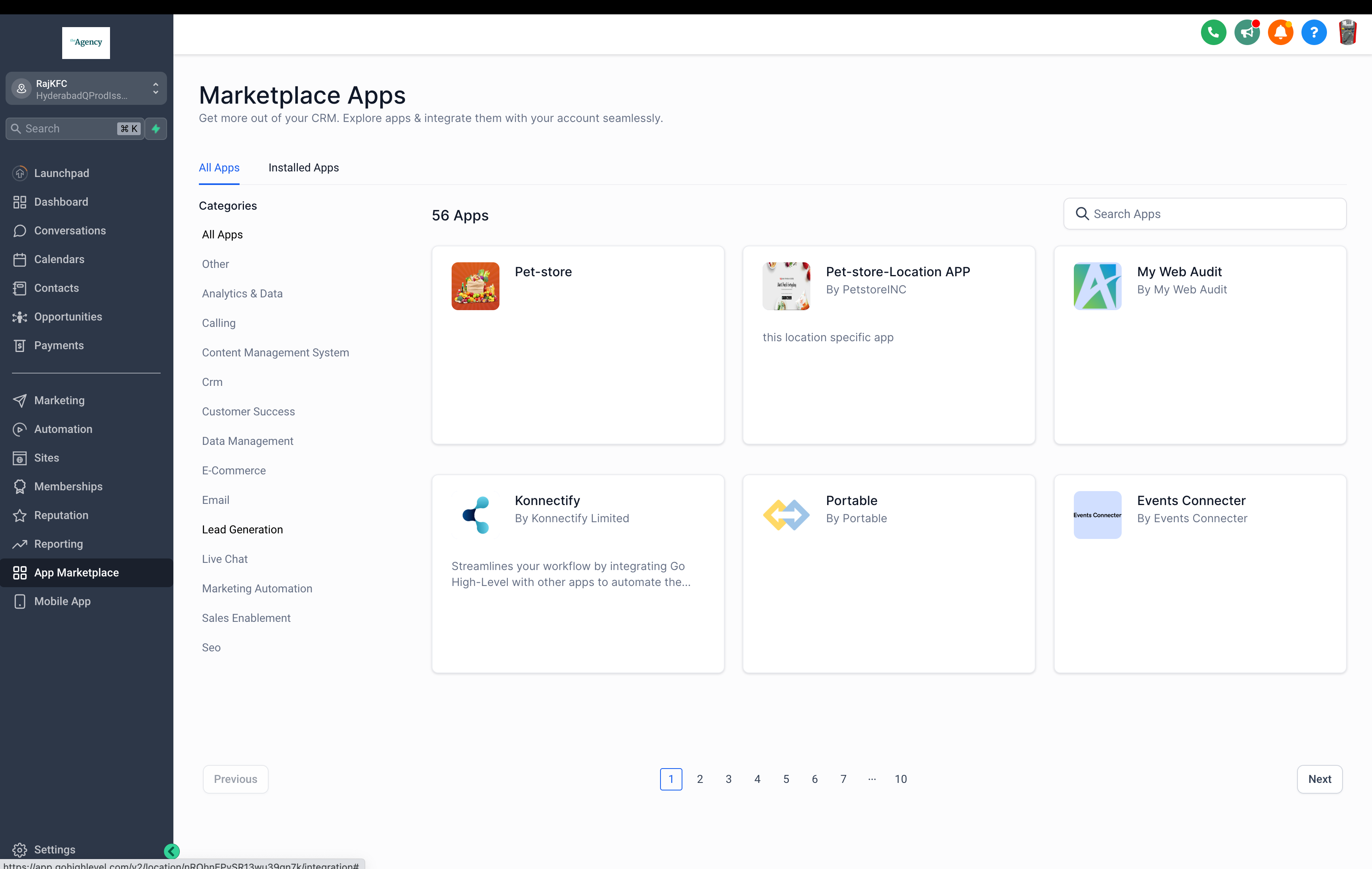The width and height of the screenshot is (1372, 869).
Task: Select the All Apps category
Action: 222,235
